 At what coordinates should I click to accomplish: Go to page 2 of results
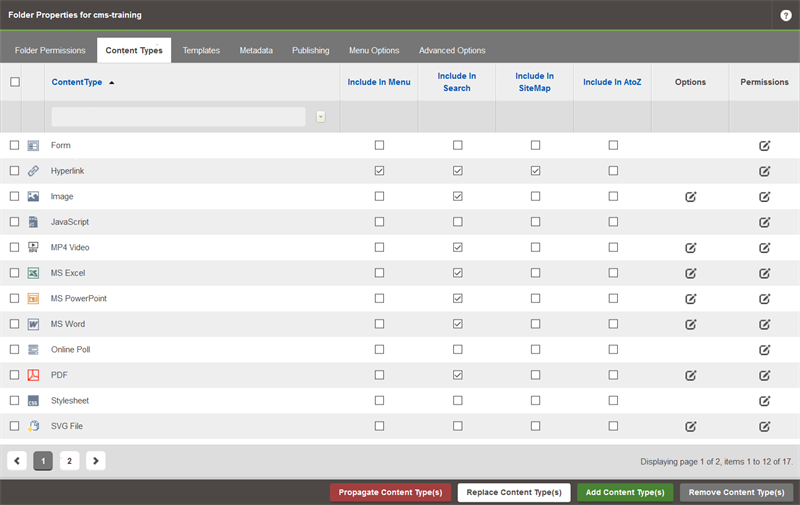[69, 461]
